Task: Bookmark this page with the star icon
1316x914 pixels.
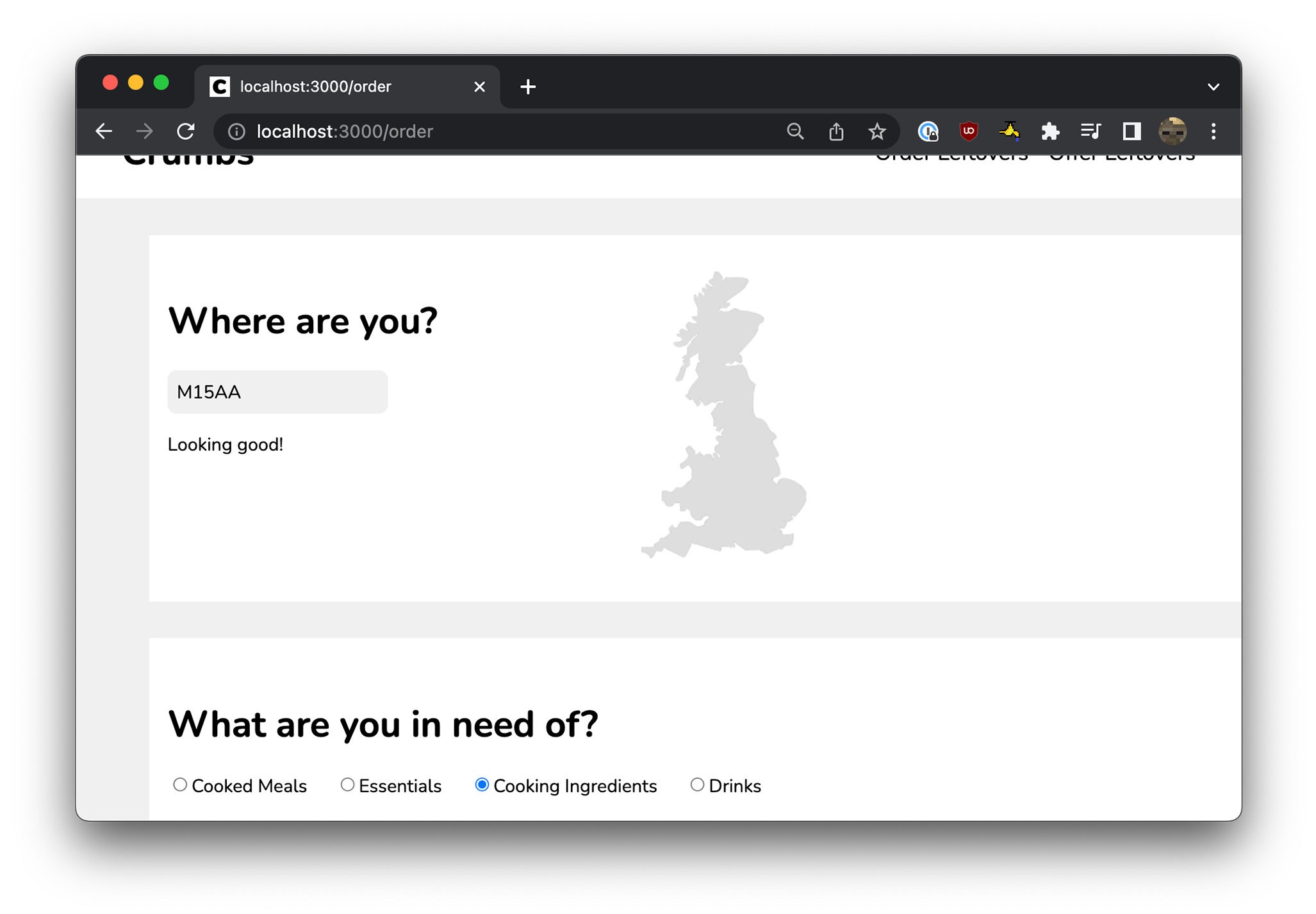Action: tap(877, 131)
